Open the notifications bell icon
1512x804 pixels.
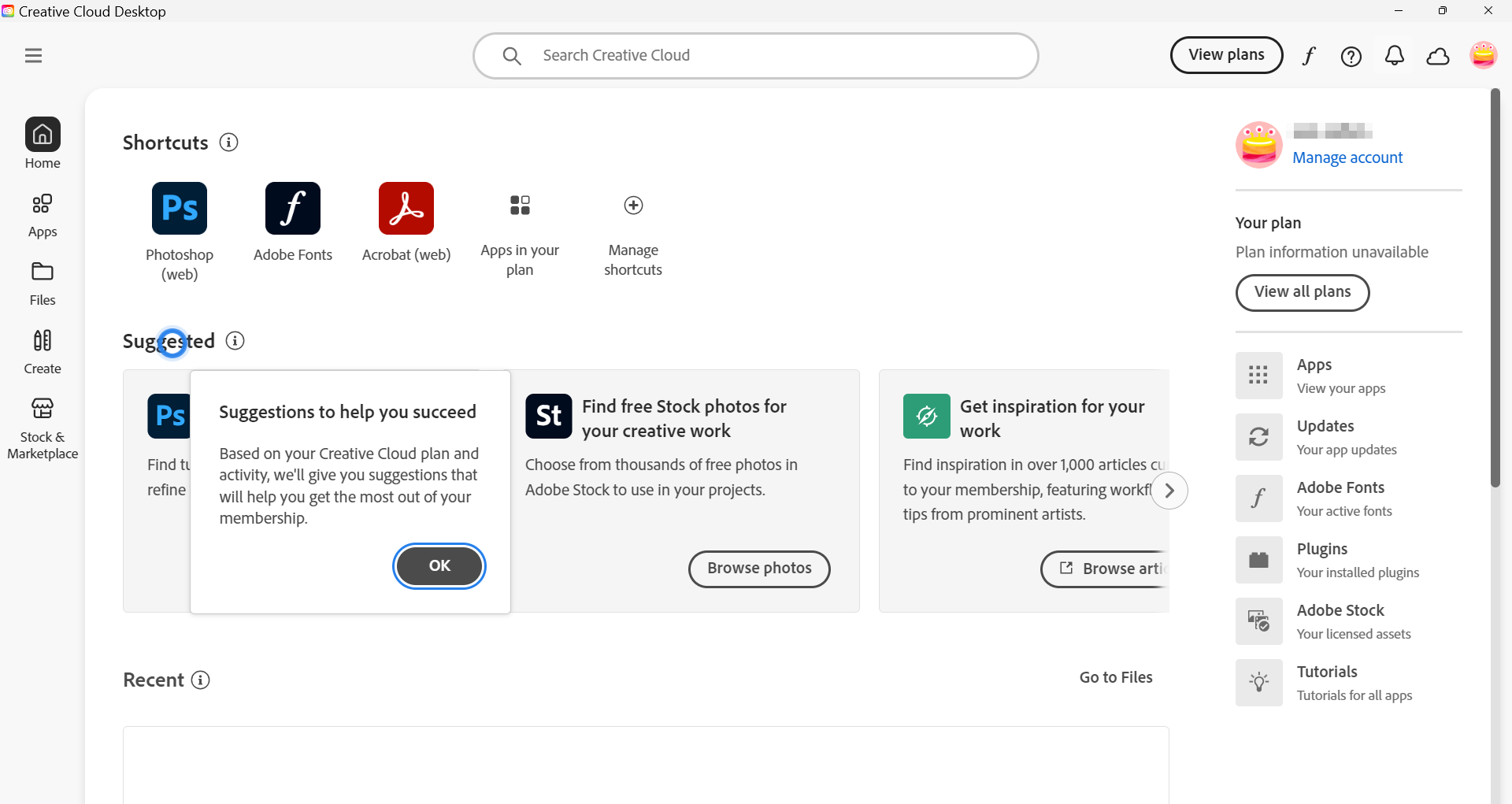pos(1394,56)
